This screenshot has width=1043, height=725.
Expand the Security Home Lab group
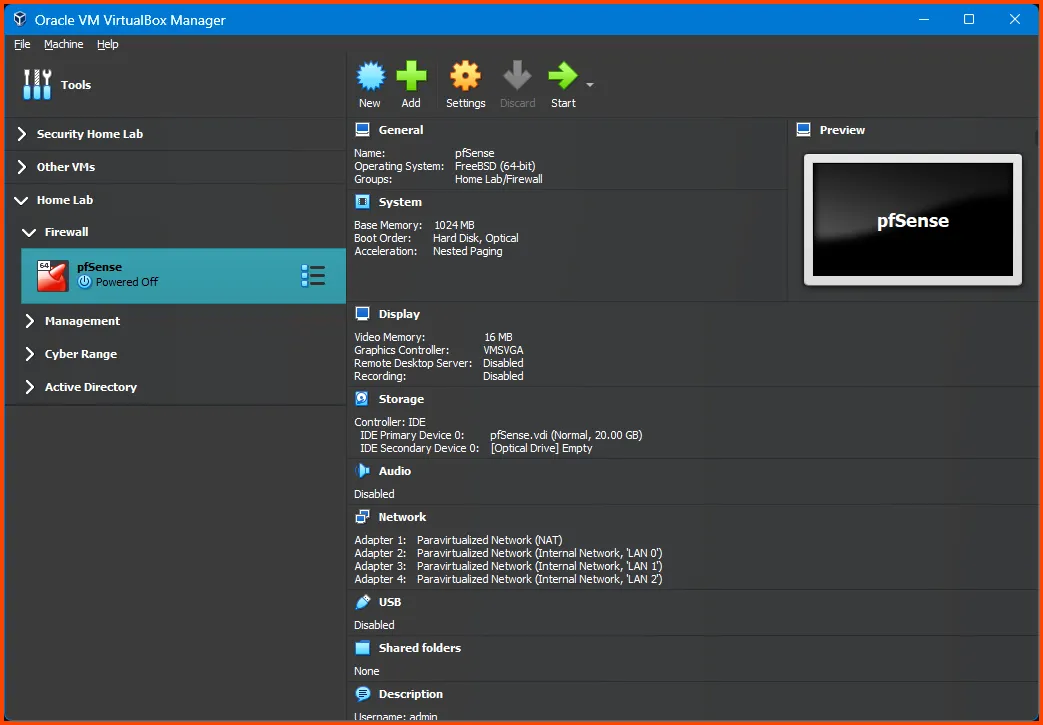point(22,134)
